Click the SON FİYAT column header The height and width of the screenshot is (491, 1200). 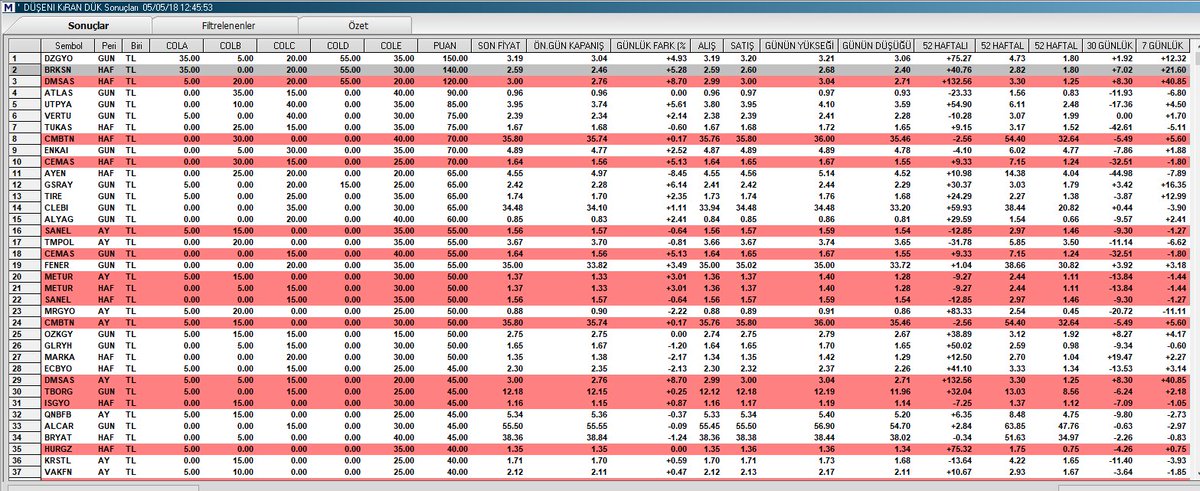(499, 46)
